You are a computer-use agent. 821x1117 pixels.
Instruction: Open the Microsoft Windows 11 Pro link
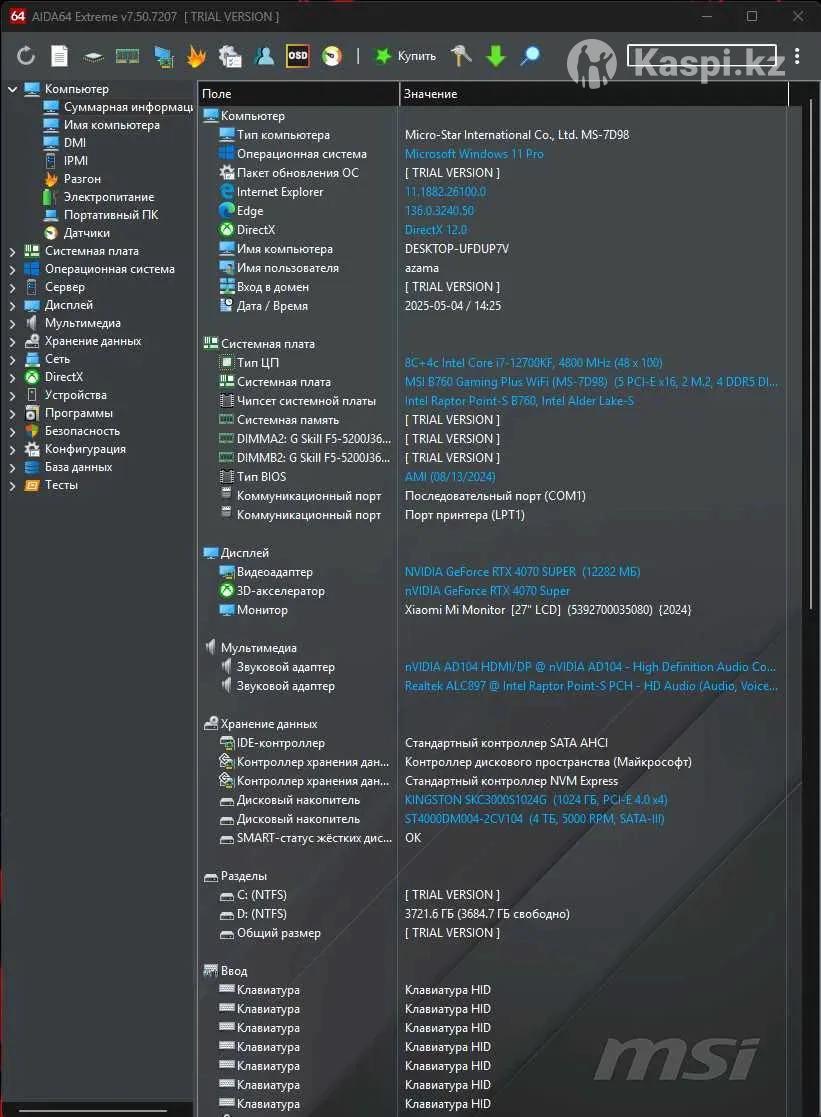coord(474,154)
